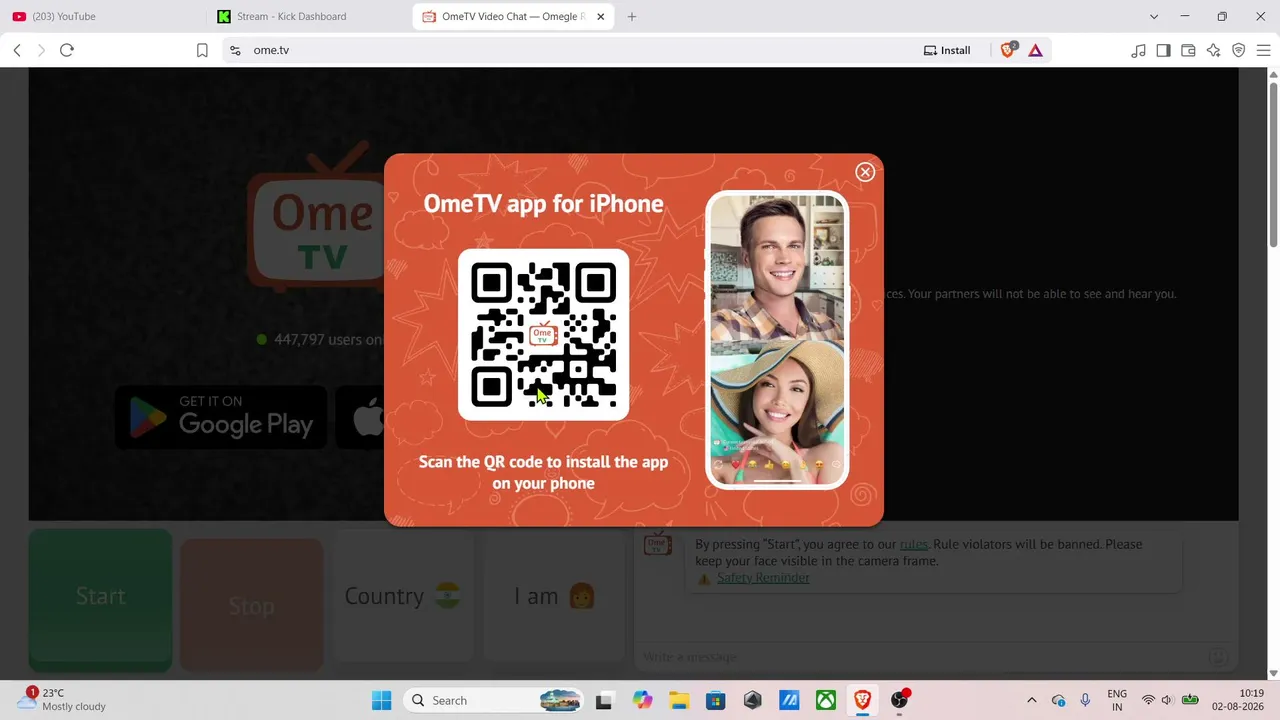Open the Windows Start menu
The height and width of the screenshot is (720, 1280).
[381, 700]
